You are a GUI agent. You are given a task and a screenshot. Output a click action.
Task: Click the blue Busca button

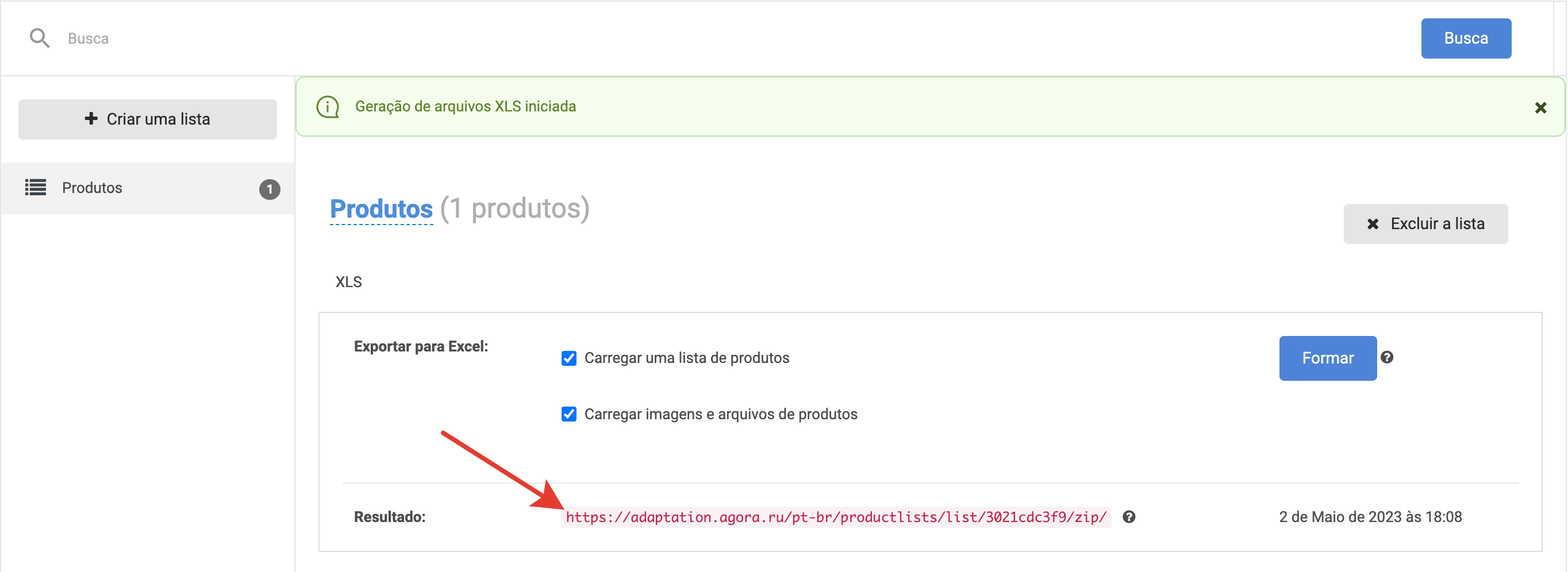point(1466,38)
